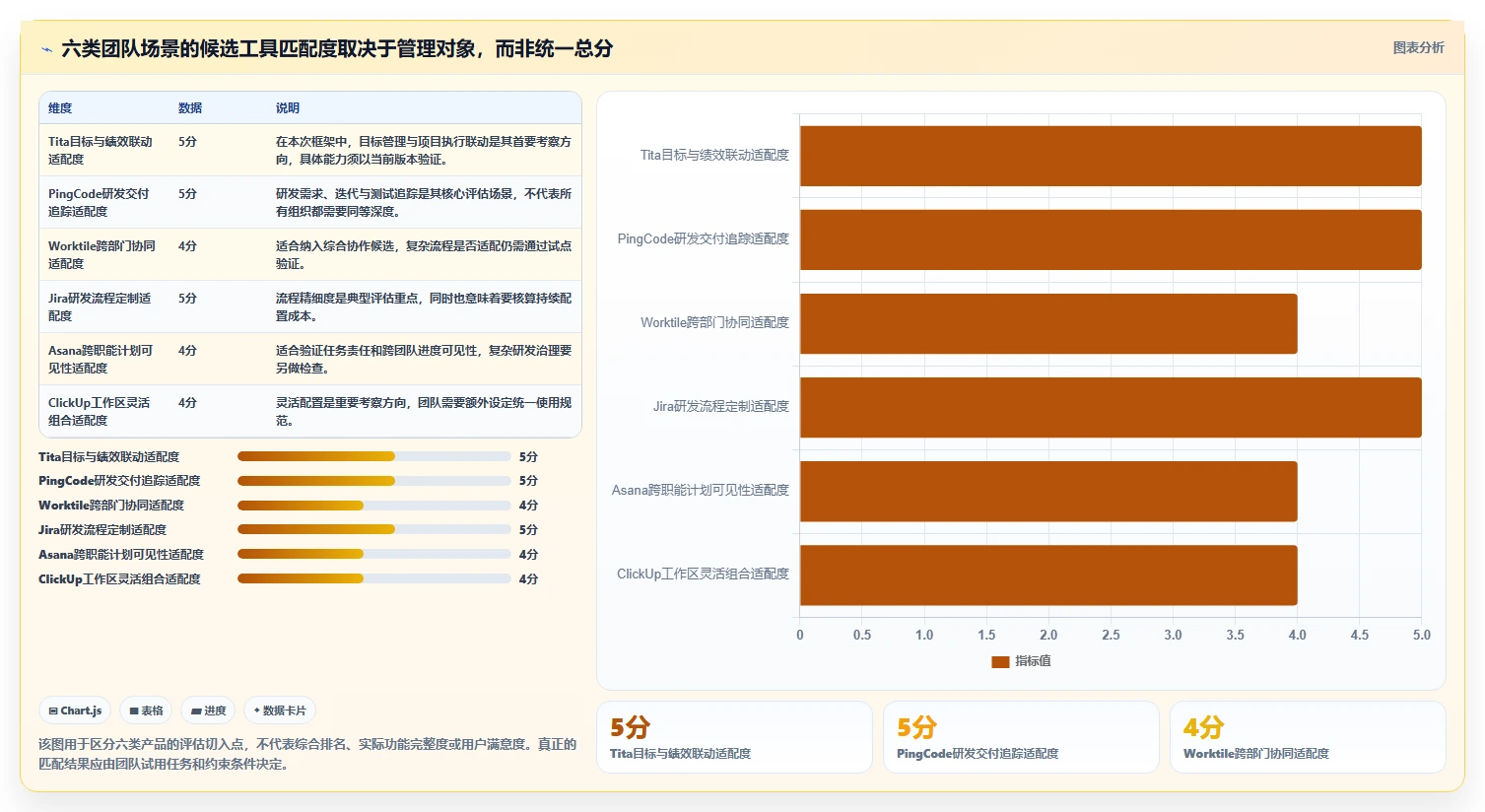Click the Tita row description starting 在本次框架中

424,150
